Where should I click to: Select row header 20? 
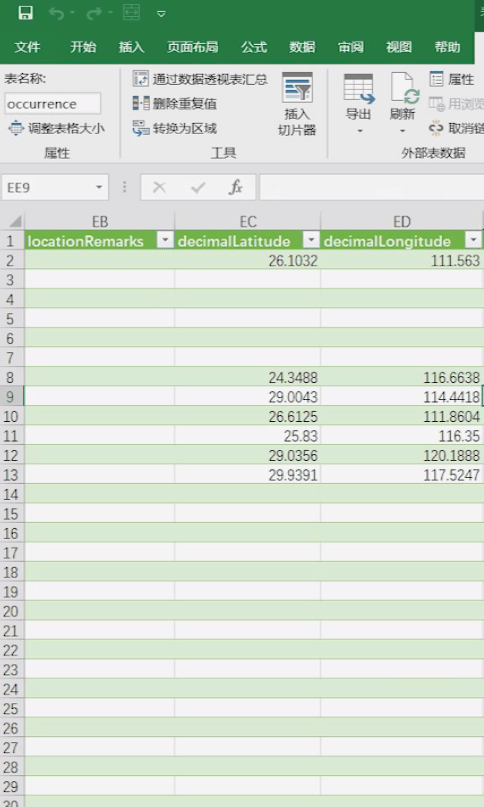[11, 611]
